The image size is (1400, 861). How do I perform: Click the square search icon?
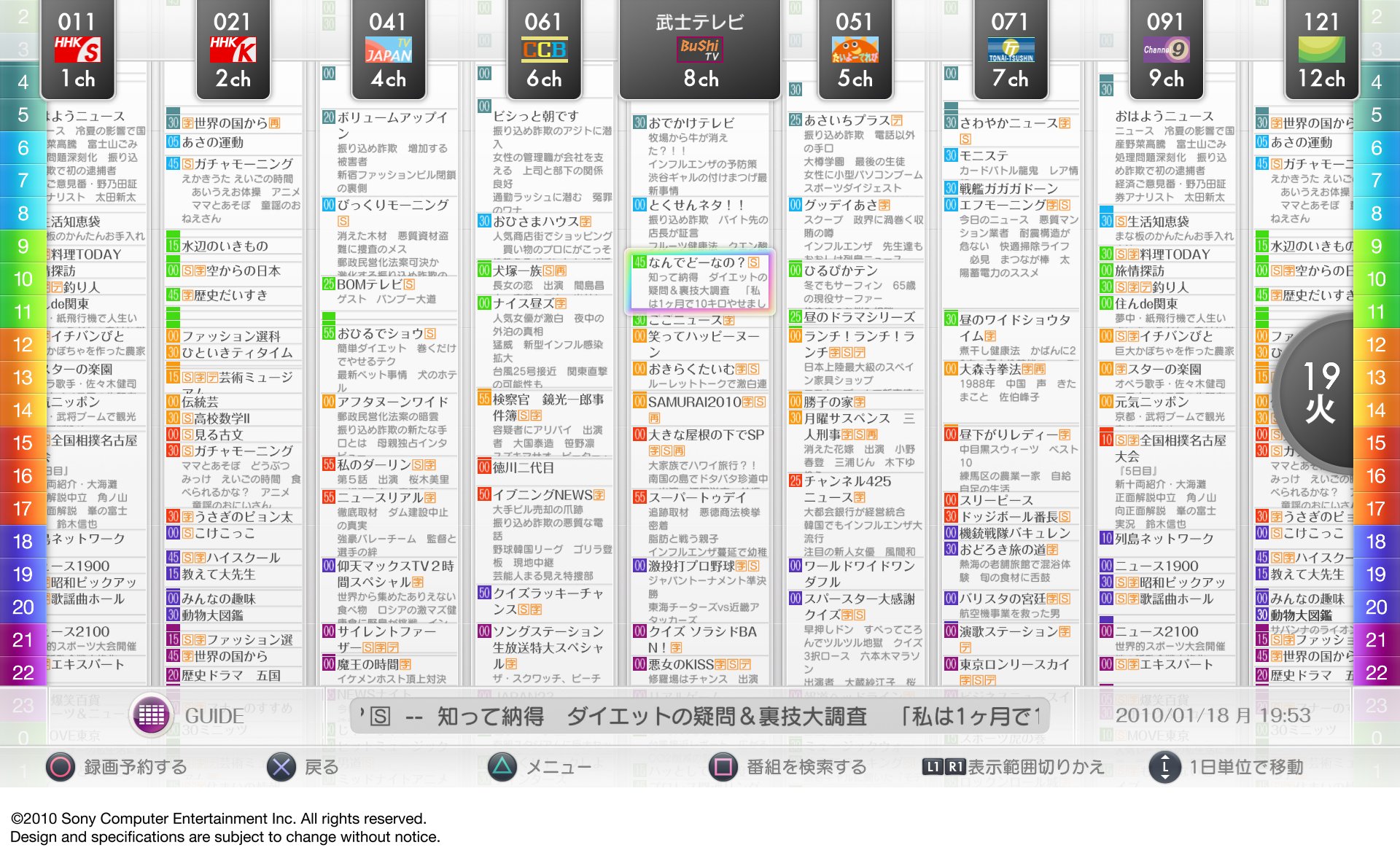723,767
